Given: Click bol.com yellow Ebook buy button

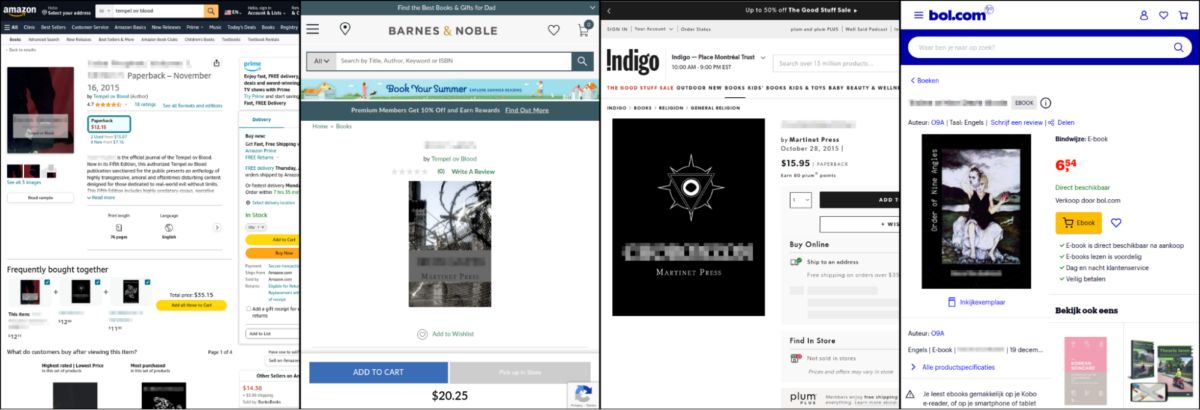Looking at the screenshot, I should coord(1078,223).
